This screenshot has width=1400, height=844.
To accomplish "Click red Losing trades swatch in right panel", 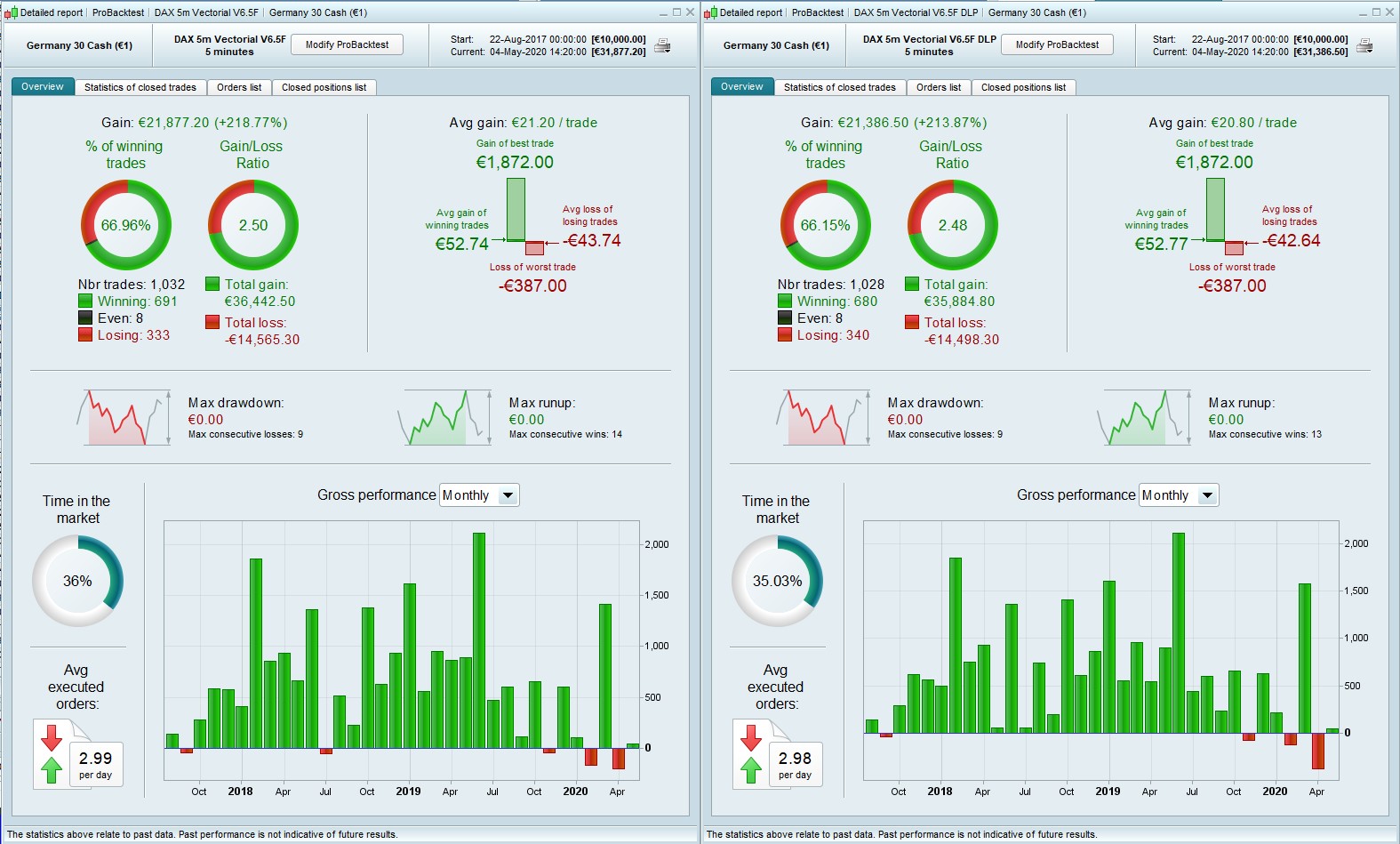I will point(785,334).
